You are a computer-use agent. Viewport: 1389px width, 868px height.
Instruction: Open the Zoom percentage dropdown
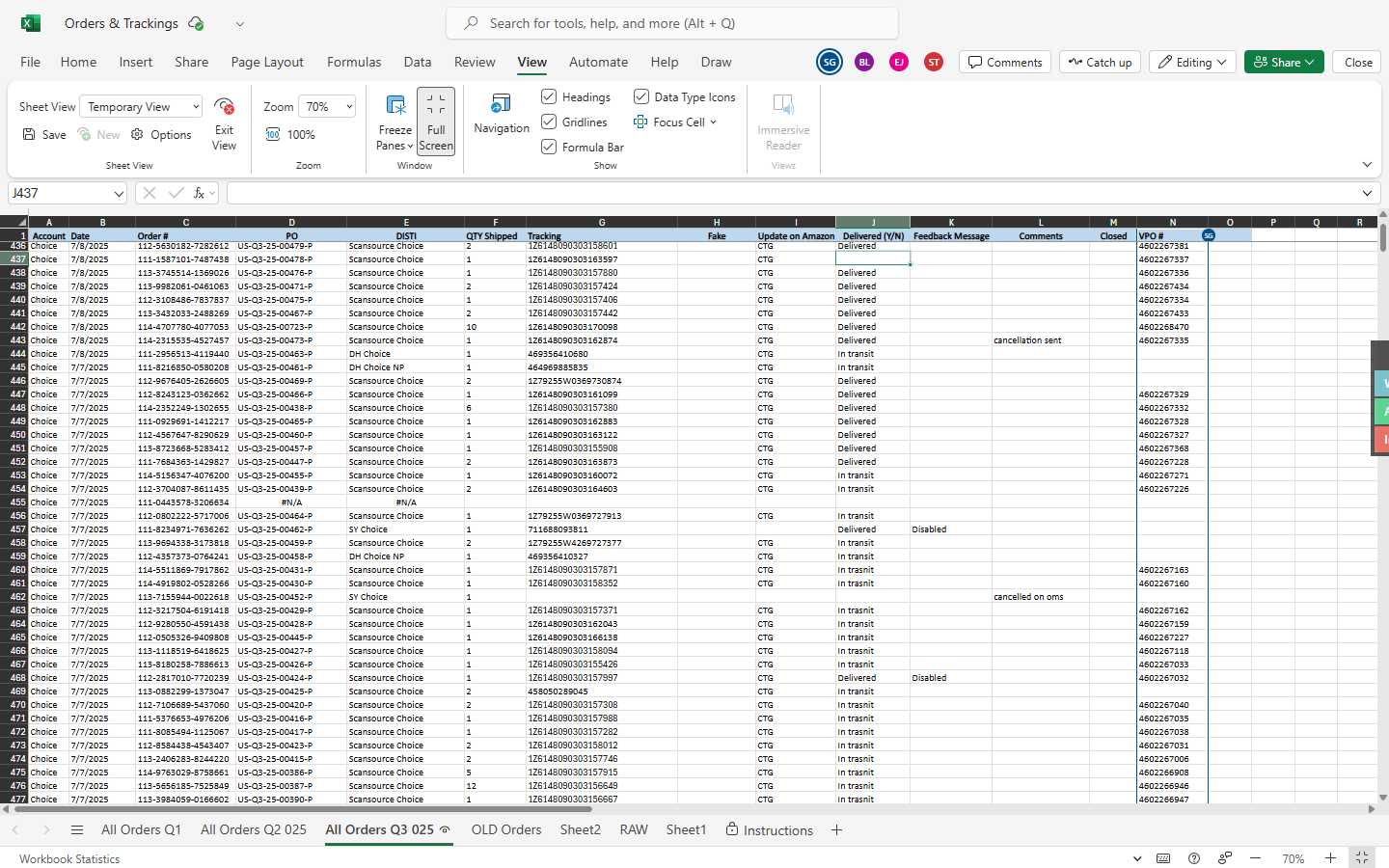pos(327,107)
